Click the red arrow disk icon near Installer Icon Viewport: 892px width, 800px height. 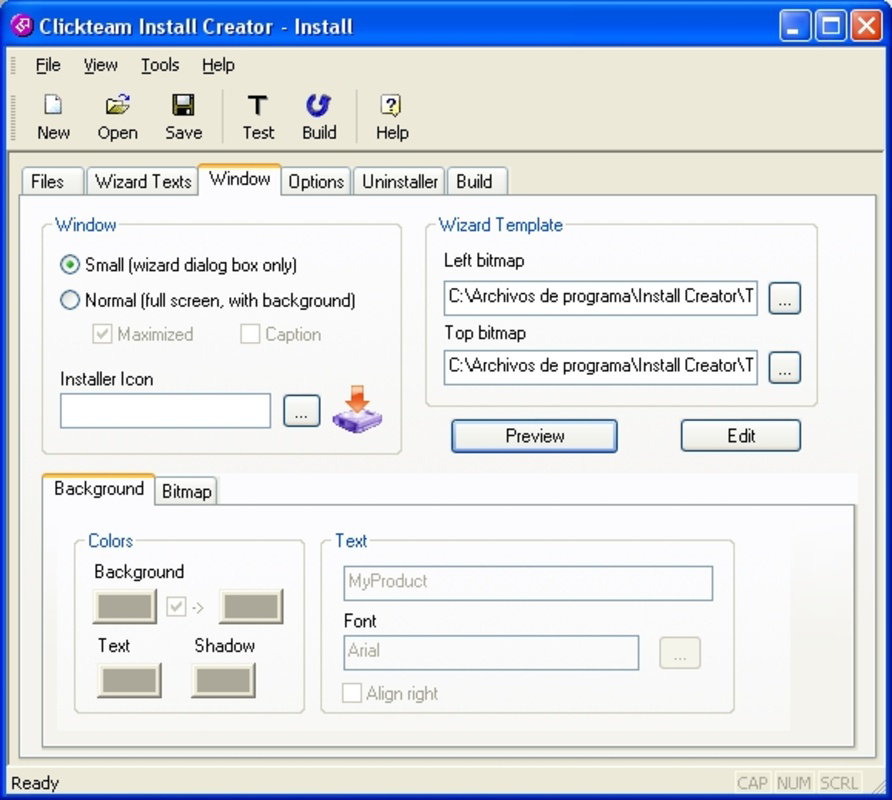[355, 410]
